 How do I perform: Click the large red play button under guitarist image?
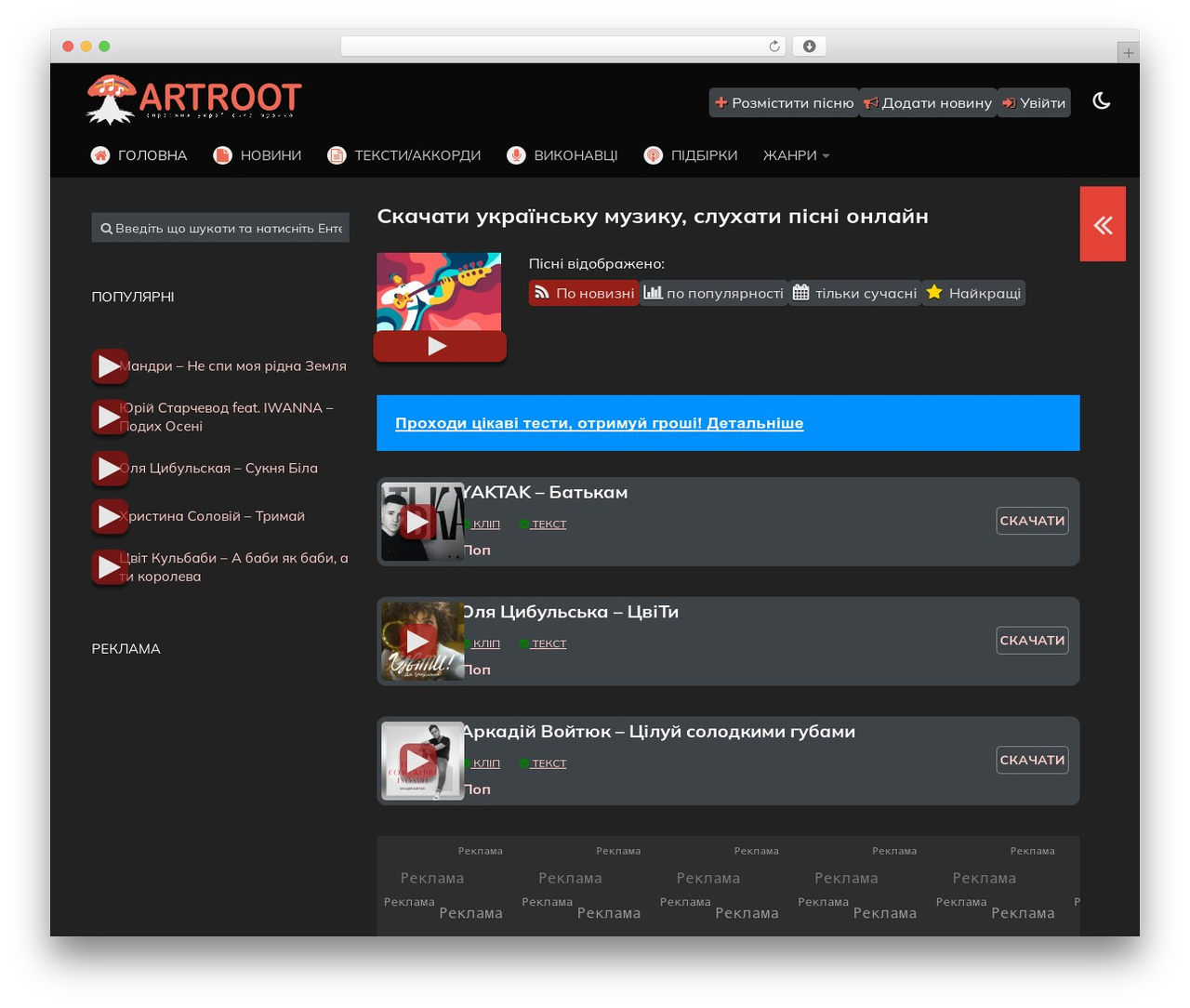(x=440, y=346)
